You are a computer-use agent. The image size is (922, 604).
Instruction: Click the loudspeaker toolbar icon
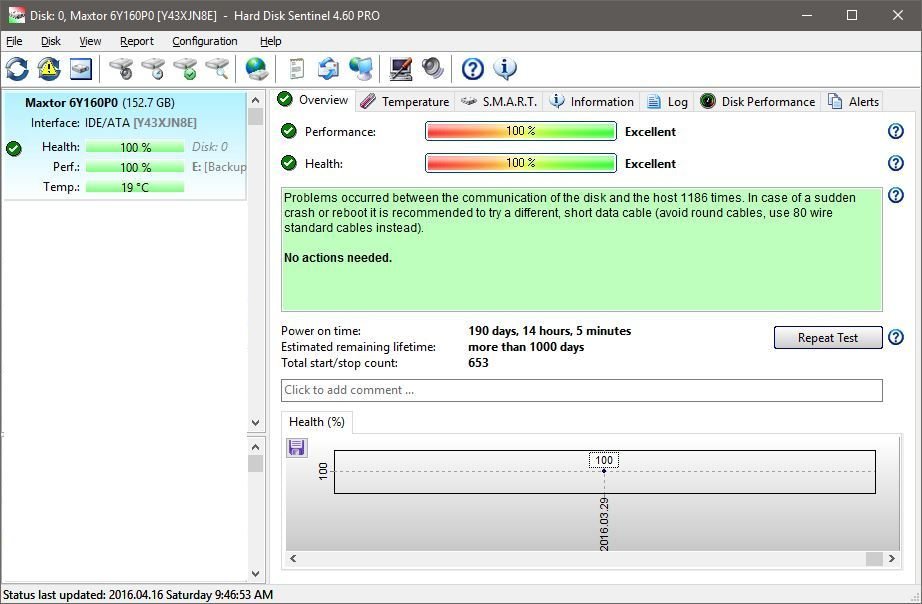433,69
